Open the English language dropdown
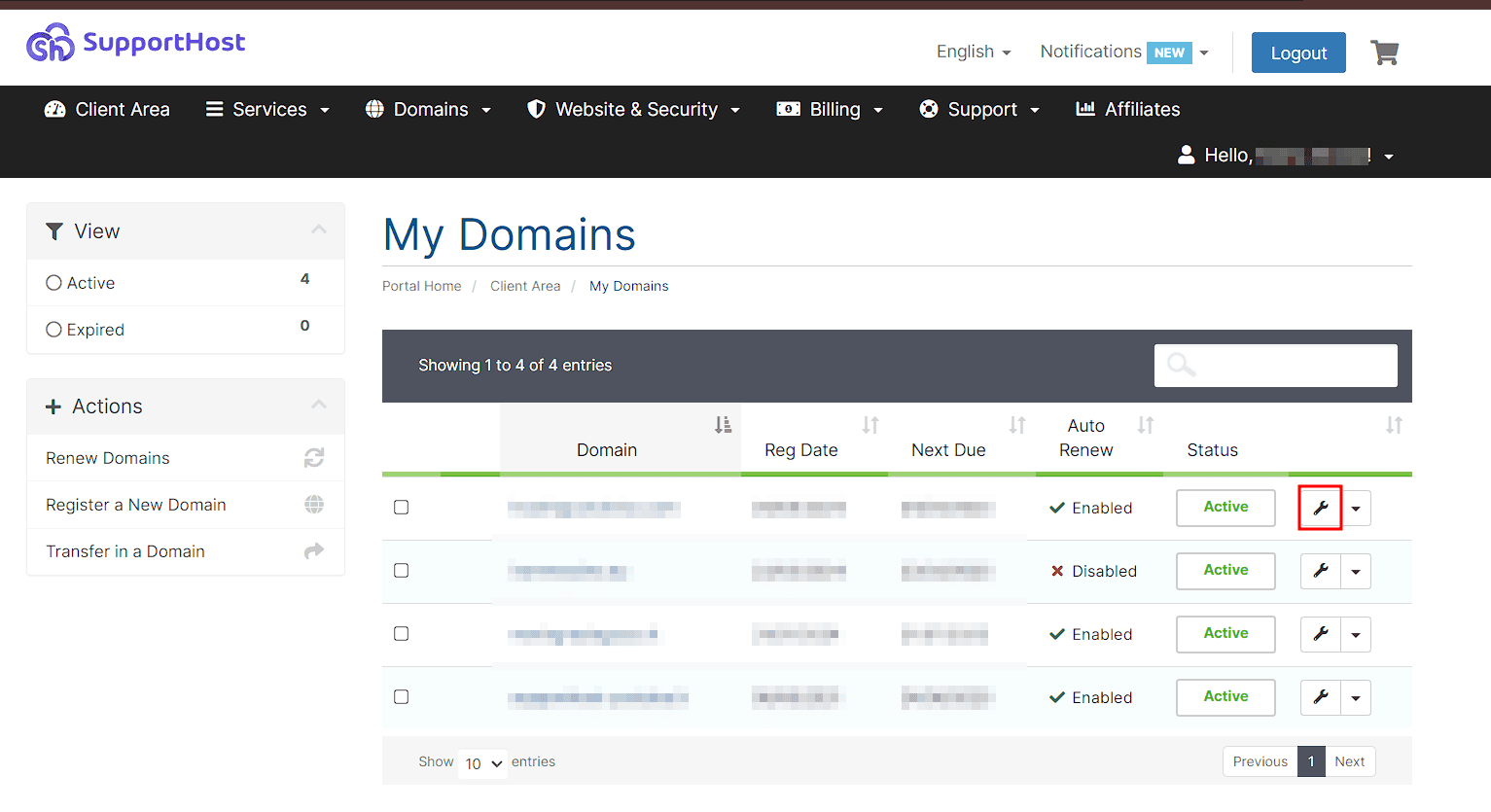Viewport: 1491px width, 812px height. click(x=973, y=52)
